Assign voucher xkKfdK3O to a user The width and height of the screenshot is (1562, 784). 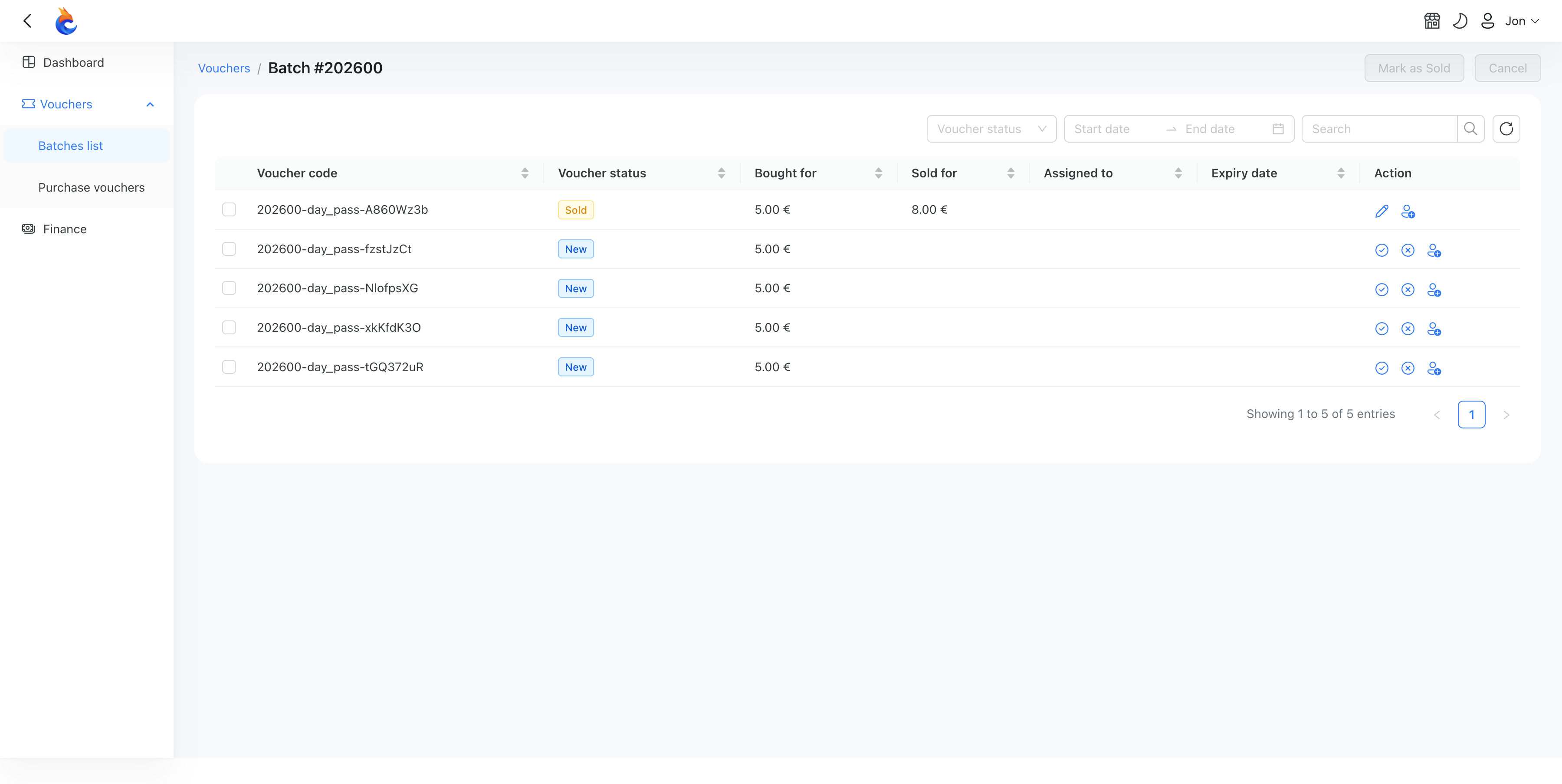pos(1434,328)
